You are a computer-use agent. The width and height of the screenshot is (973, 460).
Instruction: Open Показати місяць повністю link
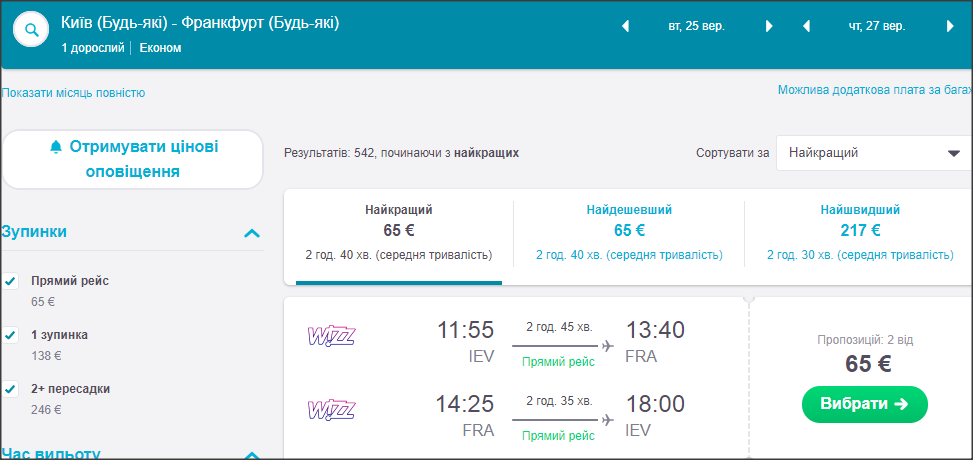point(73,93)
